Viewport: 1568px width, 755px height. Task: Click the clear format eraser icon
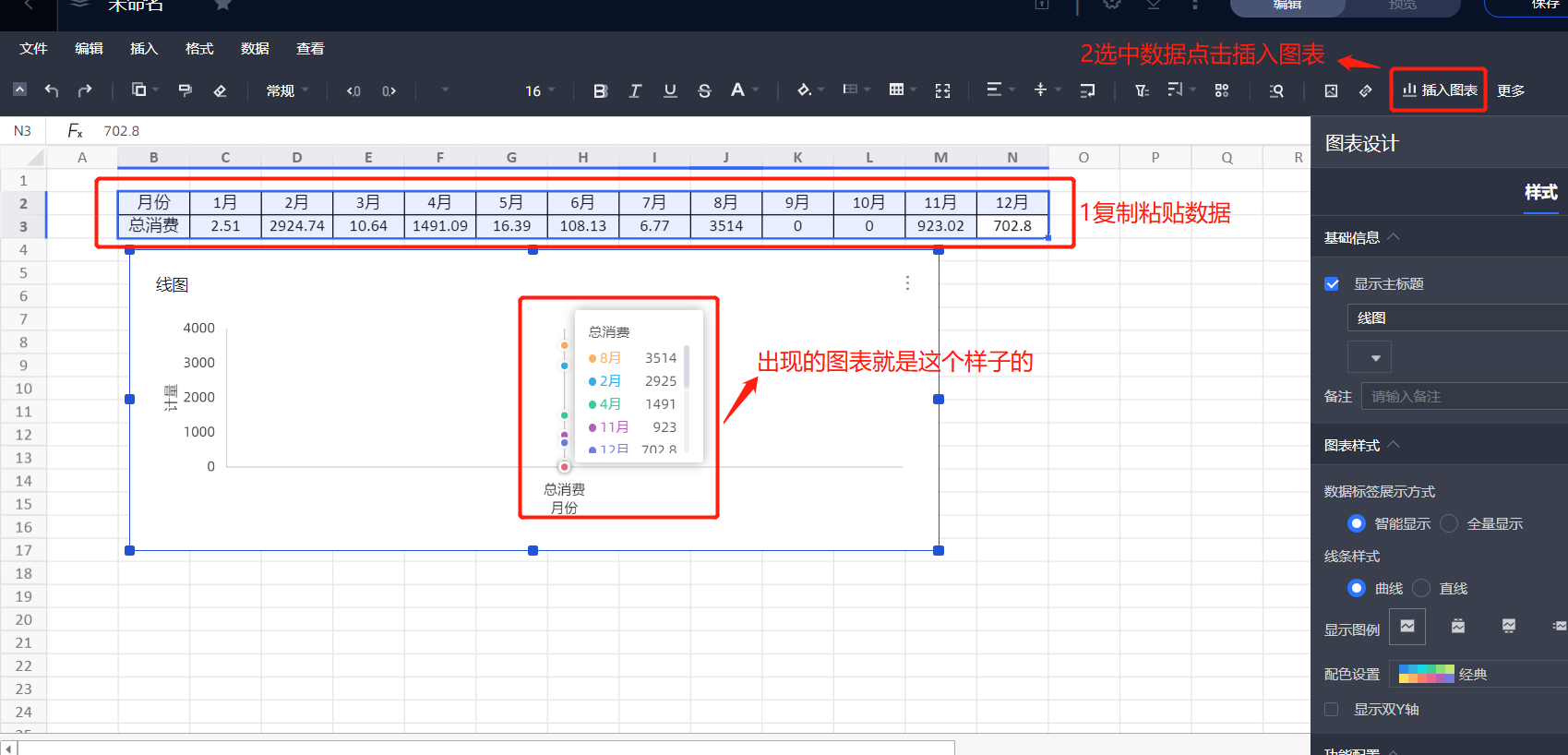pyautogui.click(x=220, y=90)
